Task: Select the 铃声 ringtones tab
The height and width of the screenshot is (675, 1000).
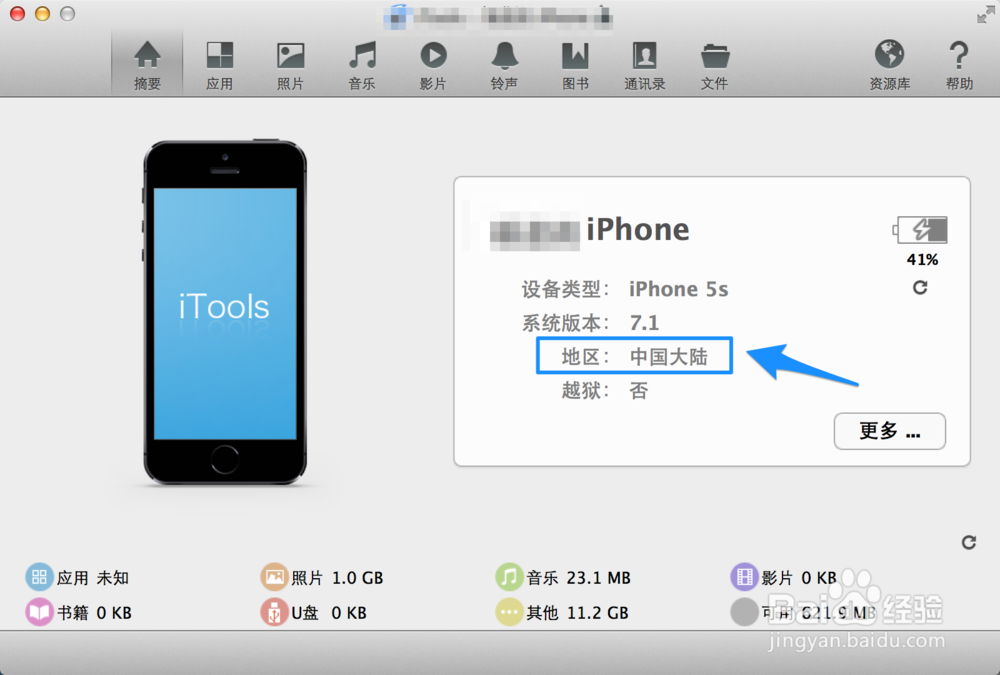Action: point(504,64)
